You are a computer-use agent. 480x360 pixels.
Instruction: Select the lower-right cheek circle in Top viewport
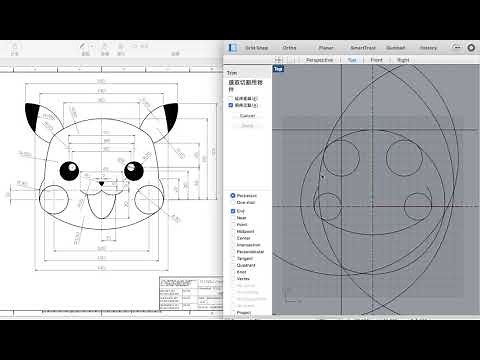click(418, 206)
